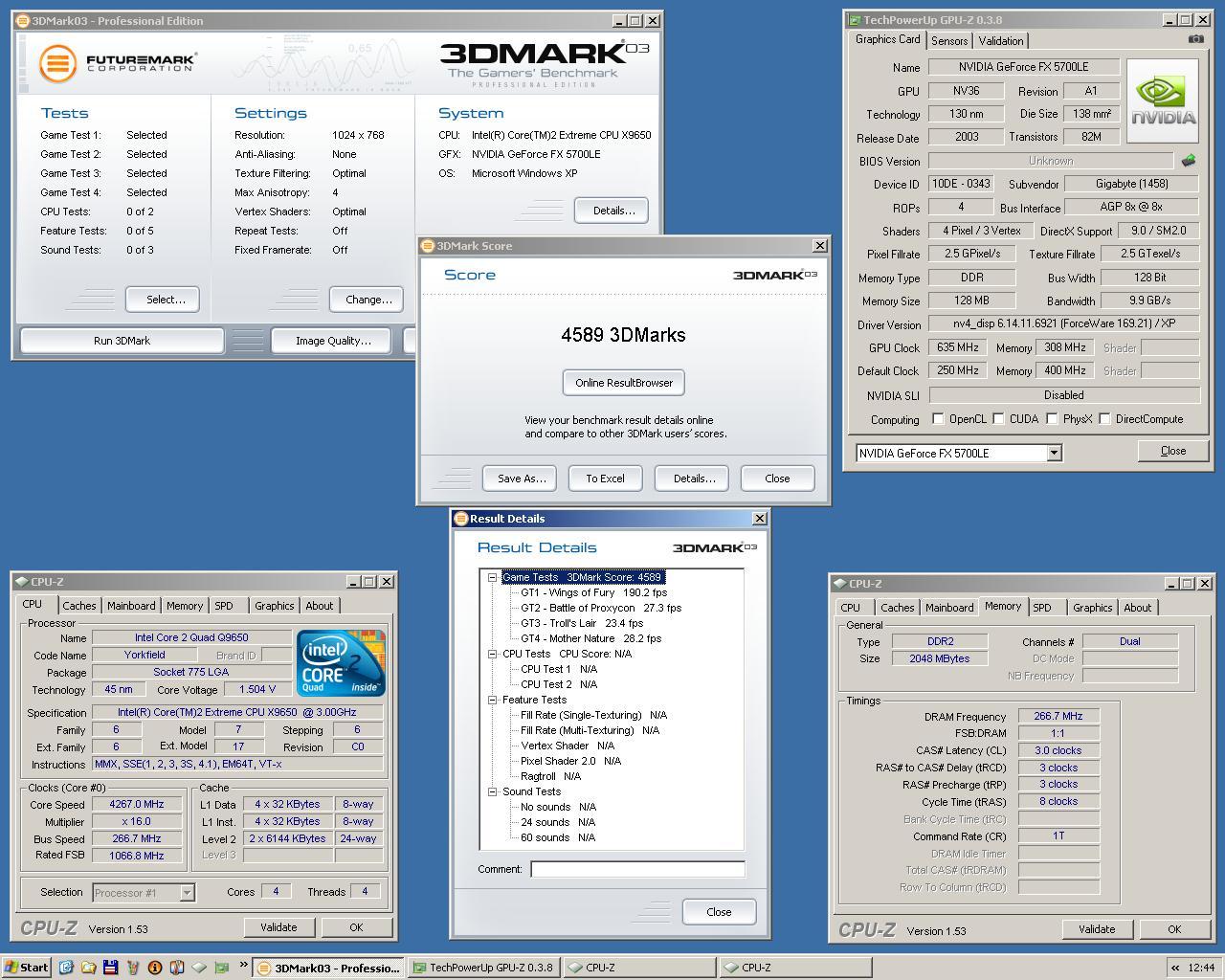The height and width of the screenshot is (980, 1225).
Task: Open the folder icon in quick launch
Action: [88, 968]
